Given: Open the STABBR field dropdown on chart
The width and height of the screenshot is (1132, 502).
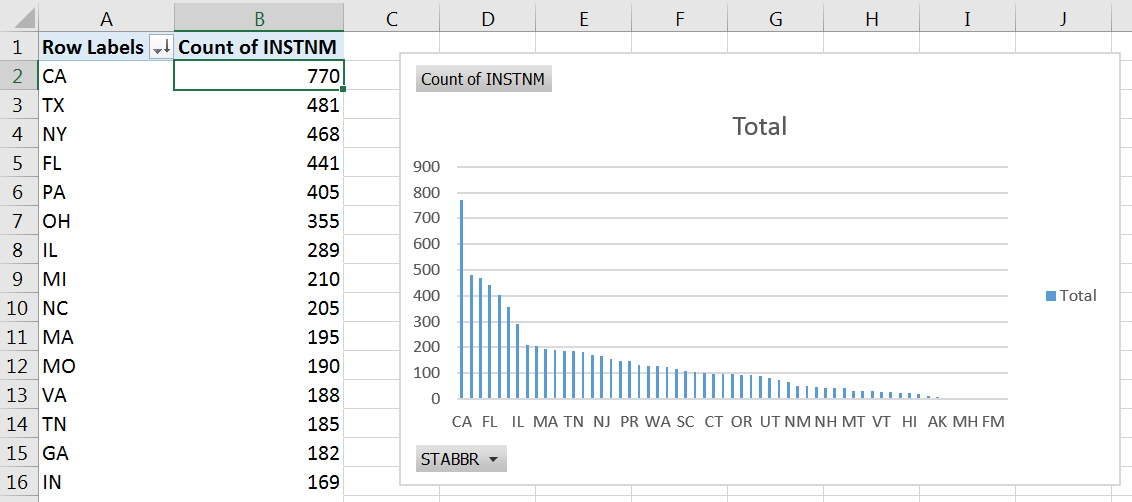Looking at the screenshot, I should [461, 459].
